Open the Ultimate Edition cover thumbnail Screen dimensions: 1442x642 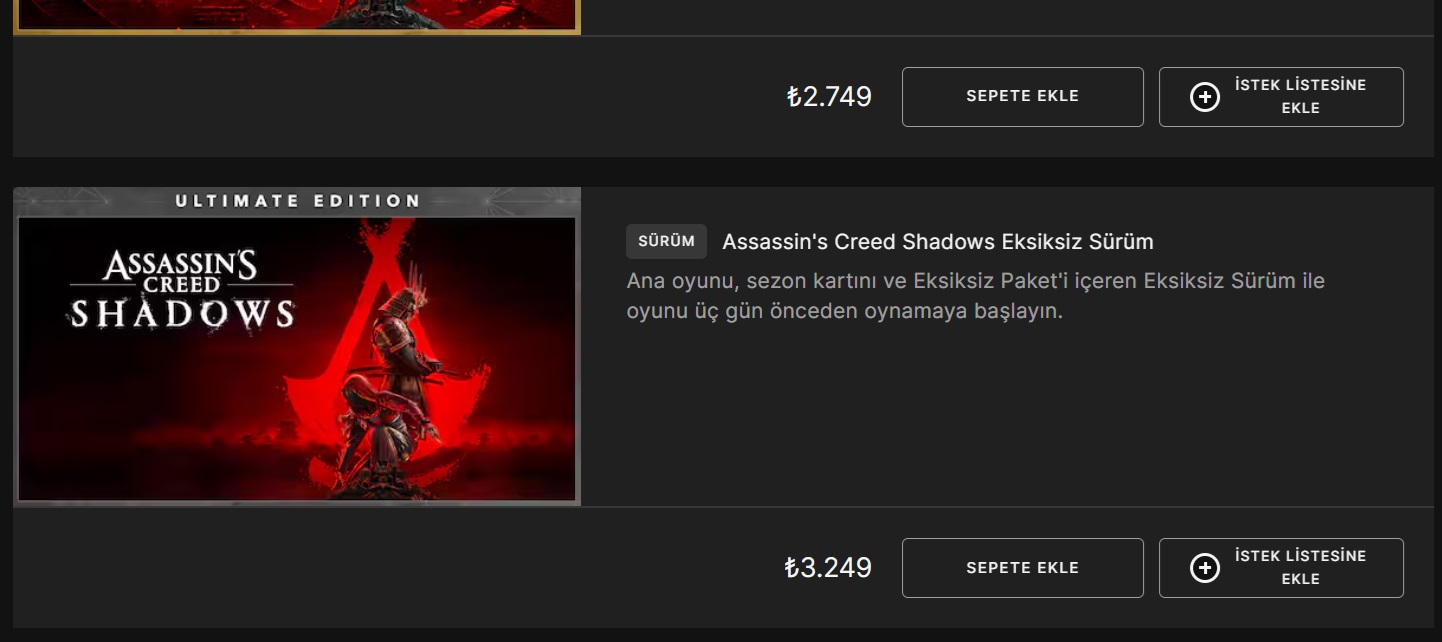(x=297, y=346)
